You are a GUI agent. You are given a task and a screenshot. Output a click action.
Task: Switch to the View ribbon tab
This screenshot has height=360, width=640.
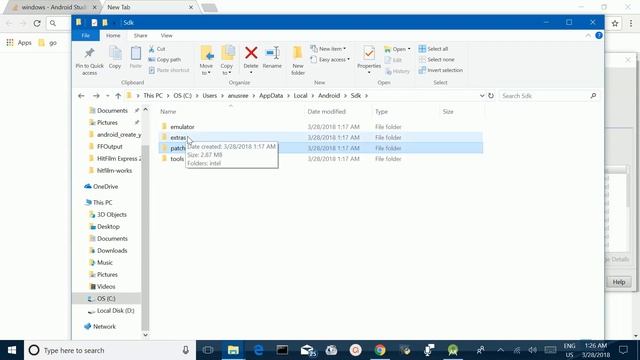167,36
